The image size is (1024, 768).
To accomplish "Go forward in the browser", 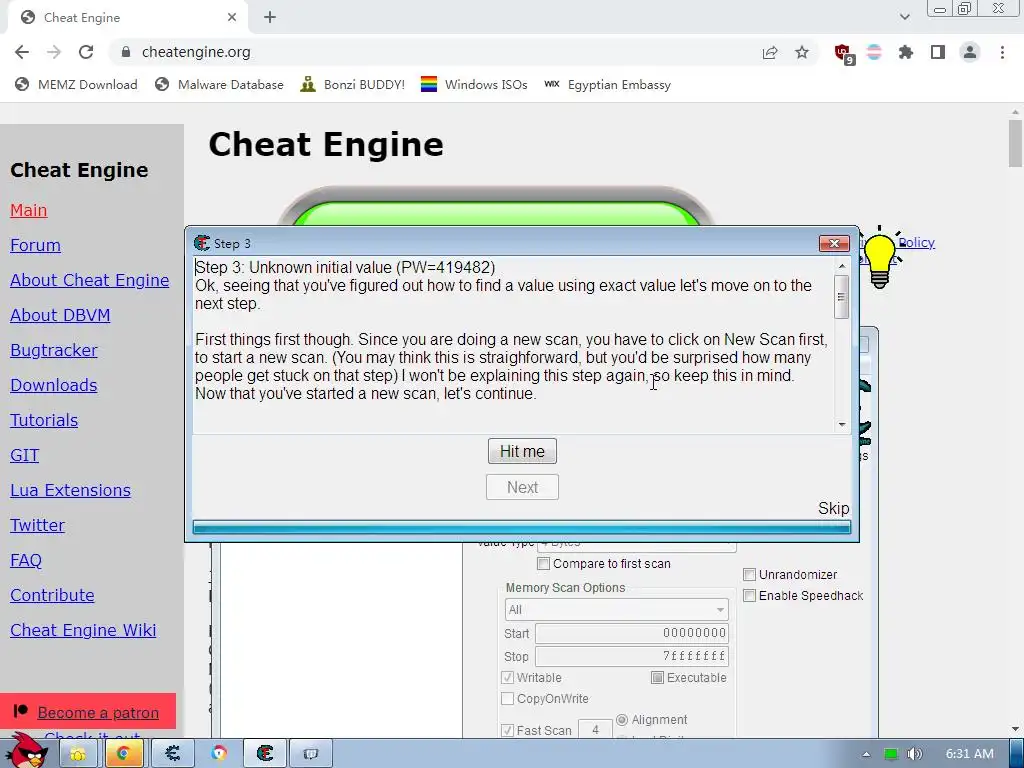I will (x=54, y=52).
